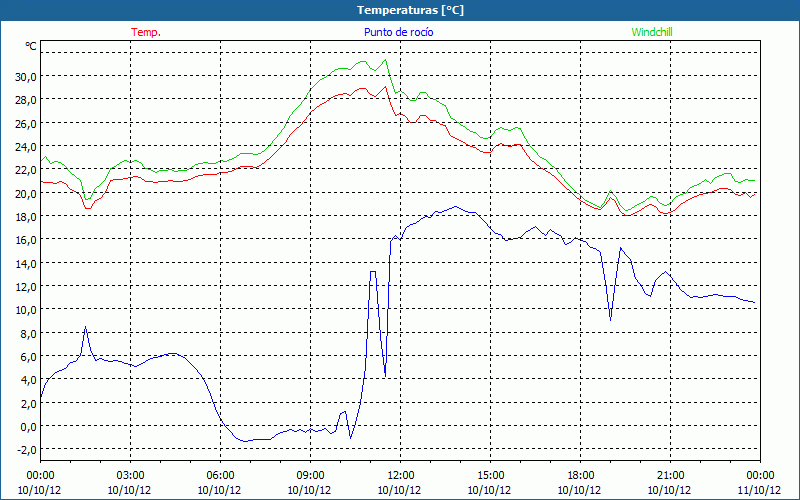Select the red 'Temp.' legend label
This screenshot has width=800, height=500.
[146, 32]
